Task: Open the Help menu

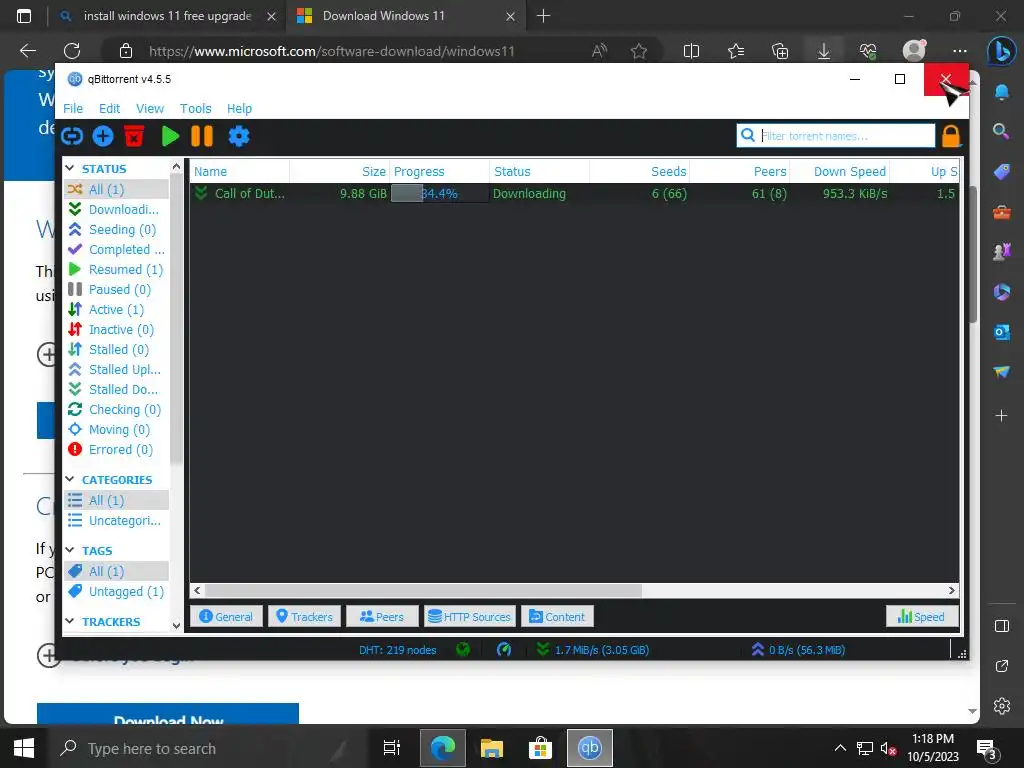Action: point(239,108)
